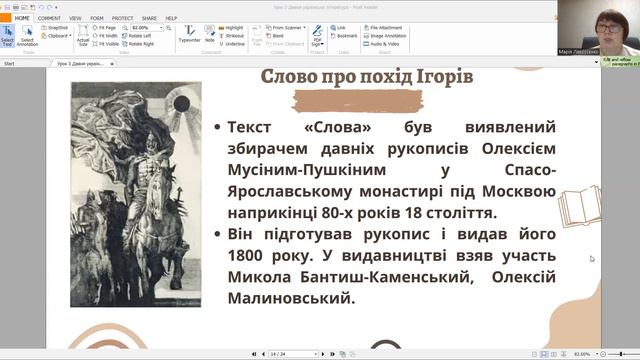640x360 pixels.
Task: Insert an Image Annotation
Action: click(x=384, y=36)
